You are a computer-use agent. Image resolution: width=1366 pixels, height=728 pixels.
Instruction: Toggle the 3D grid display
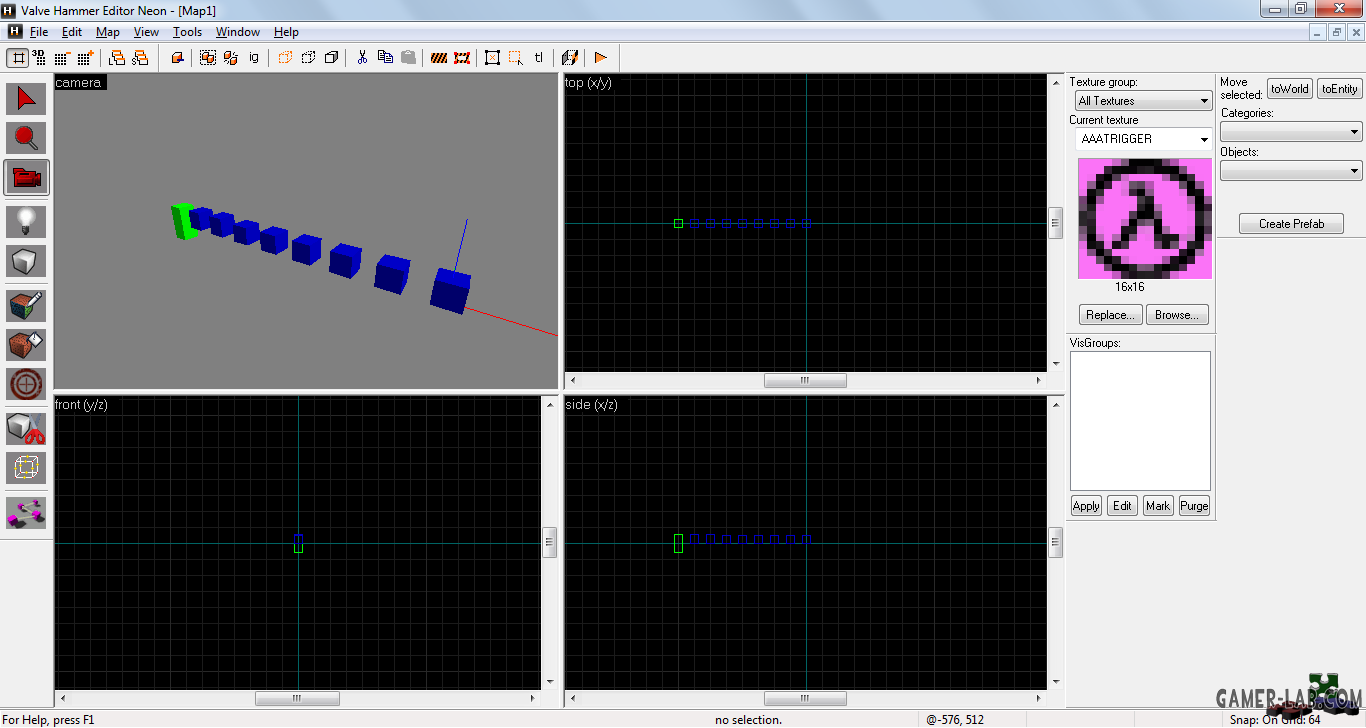pos(39,58)
